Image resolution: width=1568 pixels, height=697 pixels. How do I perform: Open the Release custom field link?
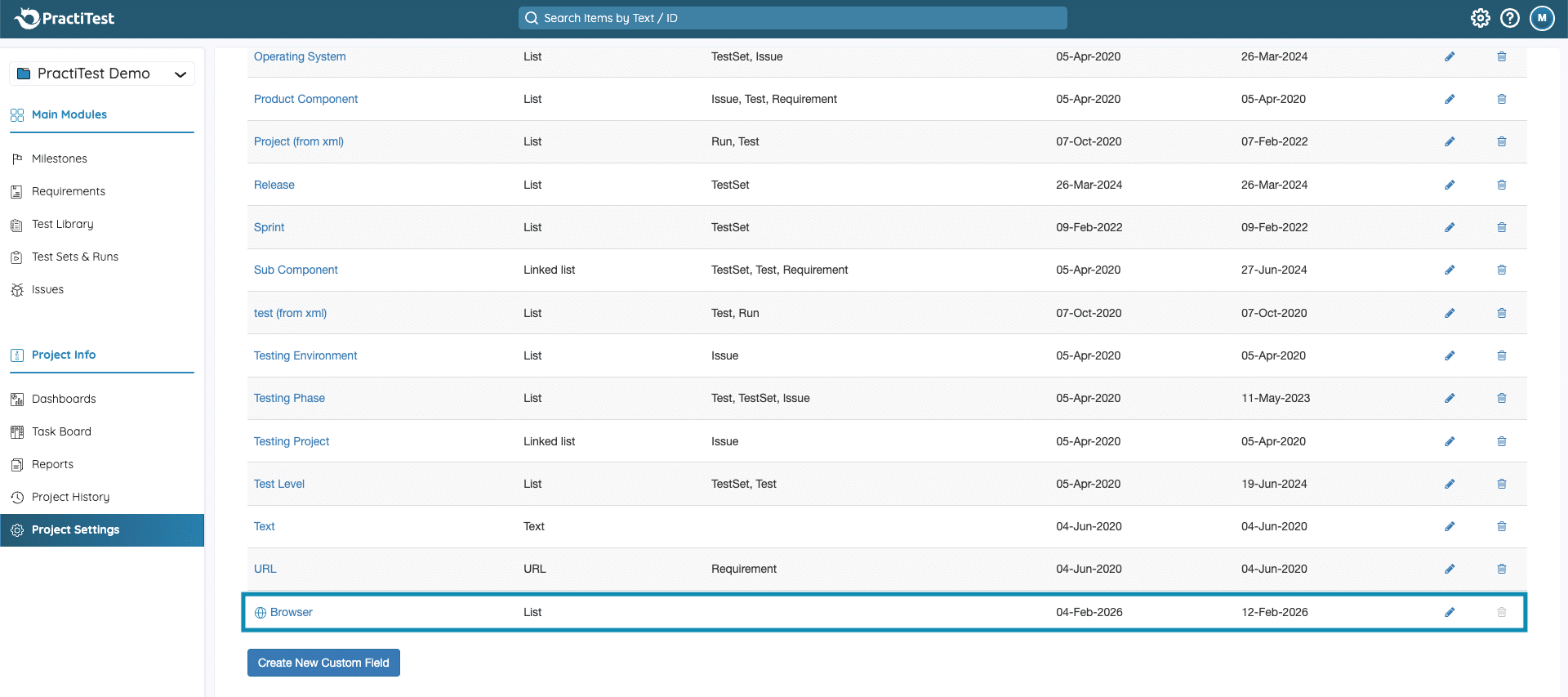[x=274, y=185]
